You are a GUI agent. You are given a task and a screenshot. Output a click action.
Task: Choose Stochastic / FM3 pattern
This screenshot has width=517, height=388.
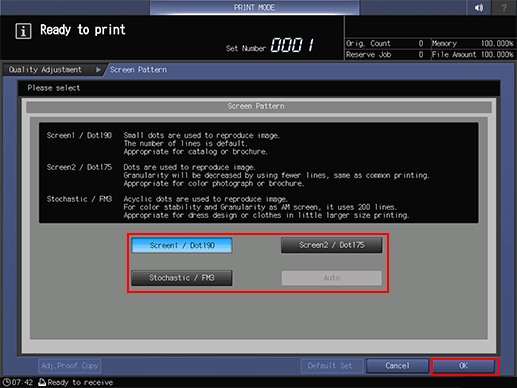[x=182, y=278]
